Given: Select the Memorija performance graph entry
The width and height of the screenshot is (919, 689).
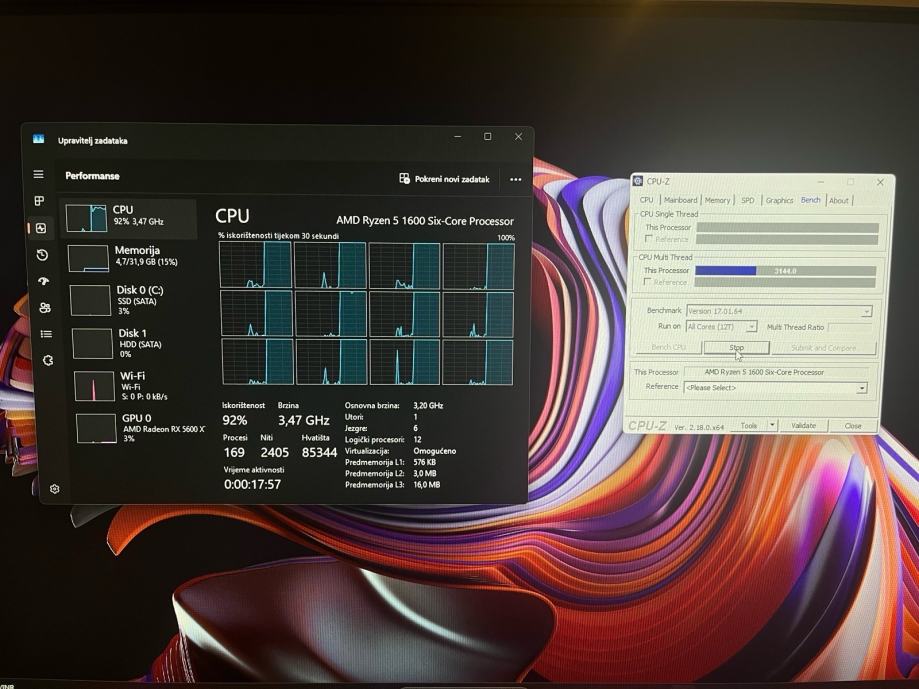Looking at the screenshot, I should pyautogui.click(x=130, y=256).
